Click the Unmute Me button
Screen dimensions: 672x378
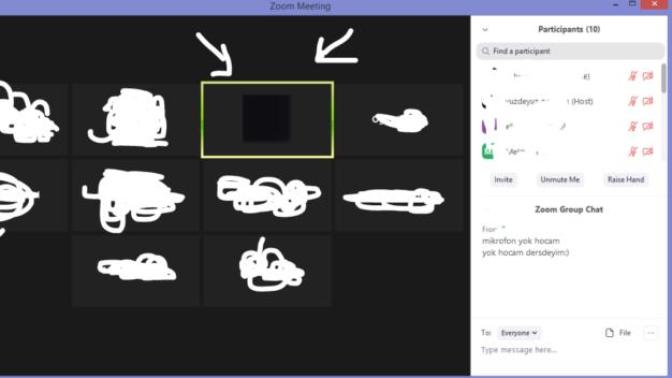pos(560,180)
